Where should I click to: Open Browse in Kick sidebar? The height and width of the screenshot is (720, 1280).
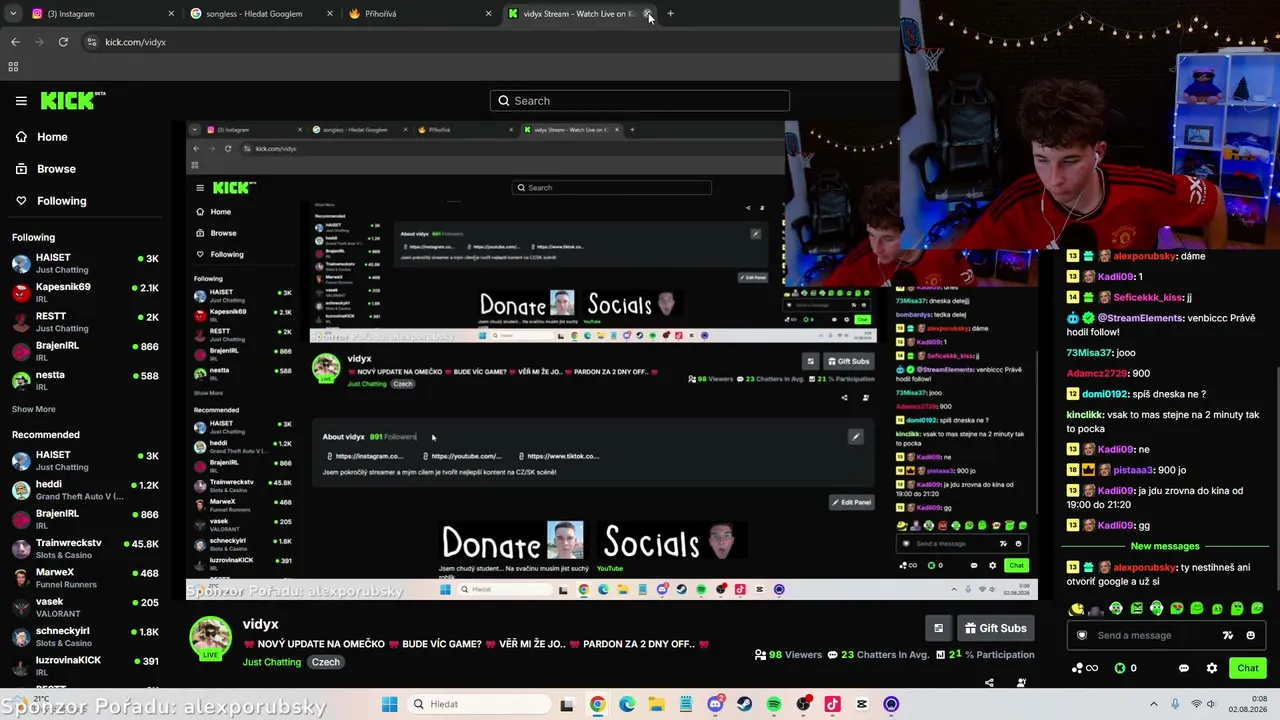[46, 169]
